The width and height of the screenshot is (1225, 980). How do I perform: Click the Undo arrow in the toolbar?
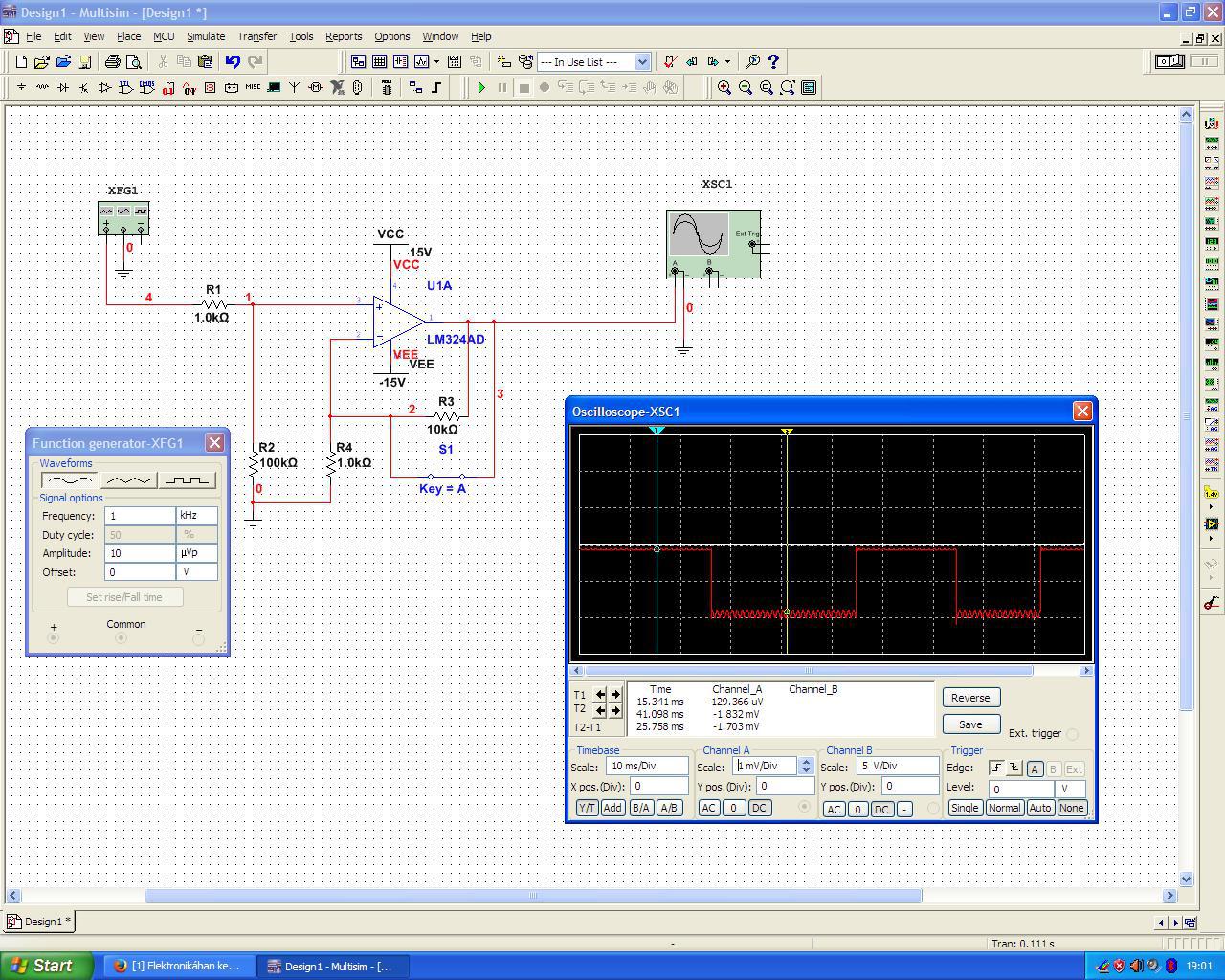pos(233,61)
